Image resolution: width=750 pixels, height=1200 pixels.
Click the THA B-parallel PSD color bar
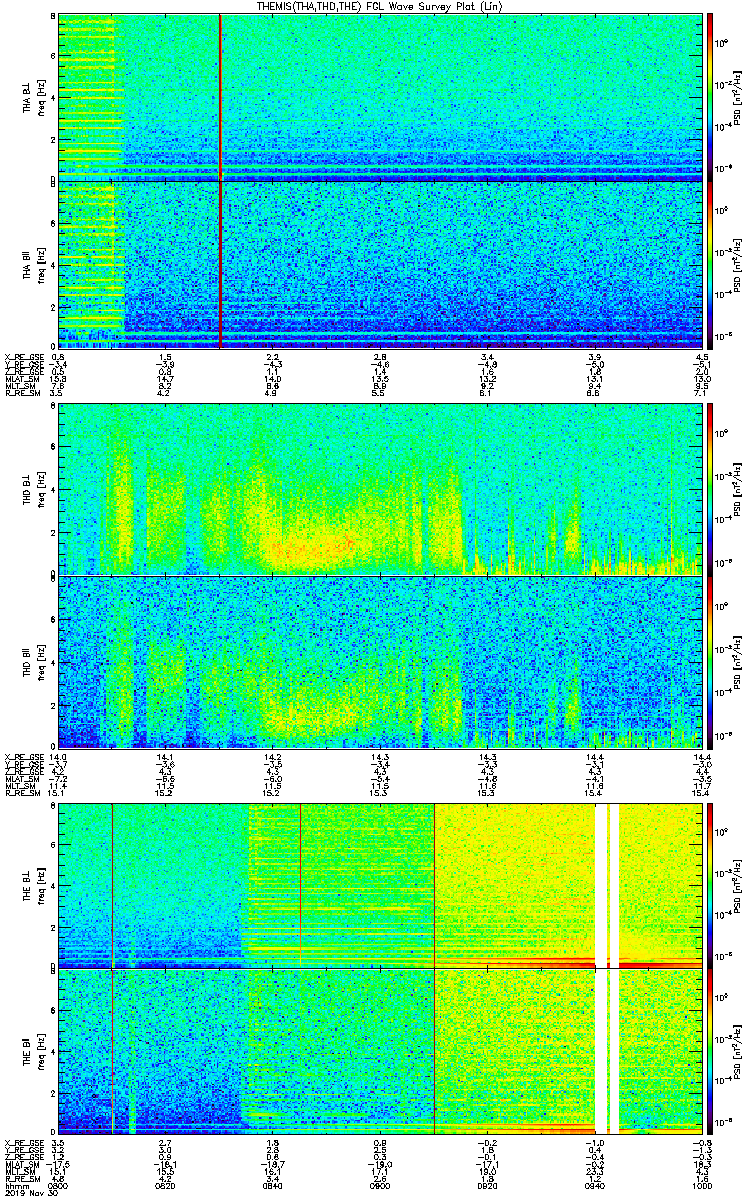point(711,264)
